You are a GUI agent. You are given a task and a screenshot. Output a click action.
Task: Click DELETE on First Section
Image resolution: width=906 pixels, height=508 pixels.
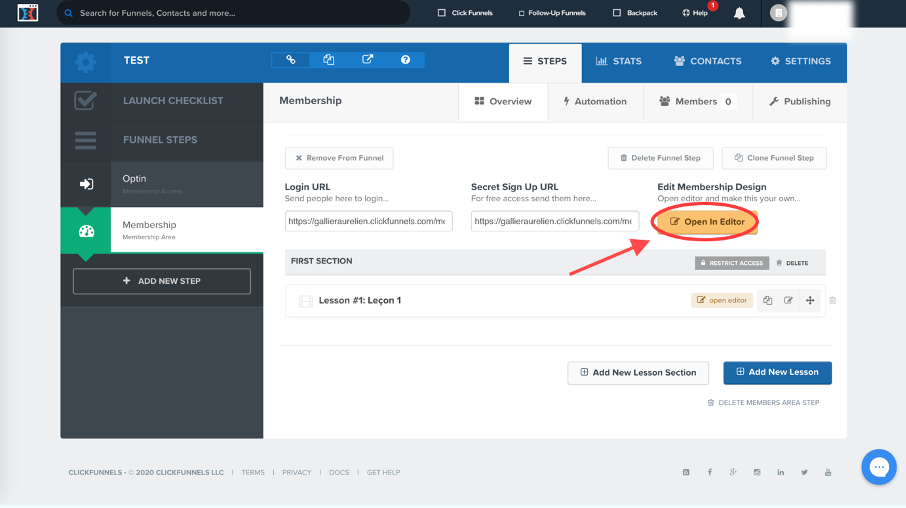(x=792, y=263)
